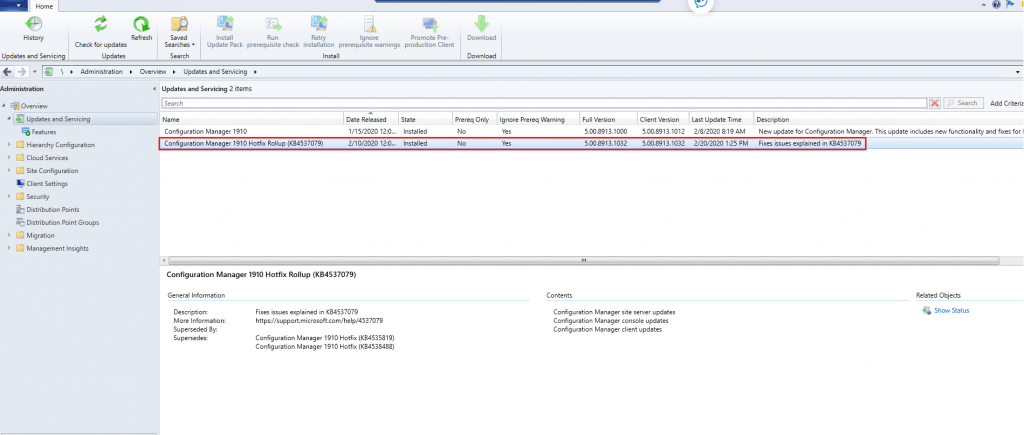This screenshot has height=435, width=1024.
Task: Click Check for updates
Action: click(101, 32)
